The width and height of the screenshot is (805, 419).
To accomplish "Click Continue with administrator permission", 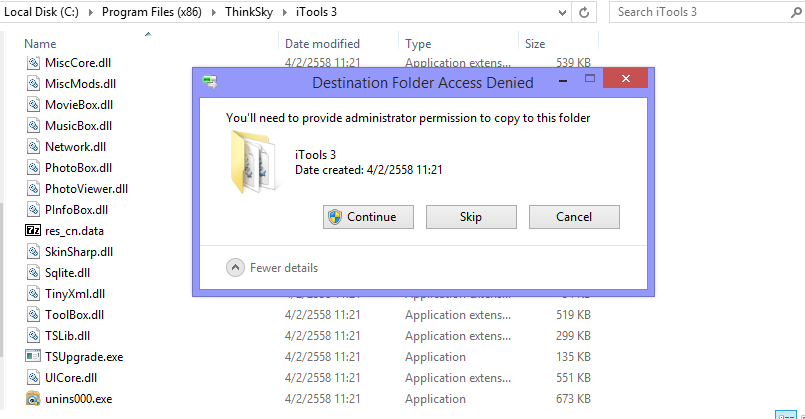I will click(368, 217).
